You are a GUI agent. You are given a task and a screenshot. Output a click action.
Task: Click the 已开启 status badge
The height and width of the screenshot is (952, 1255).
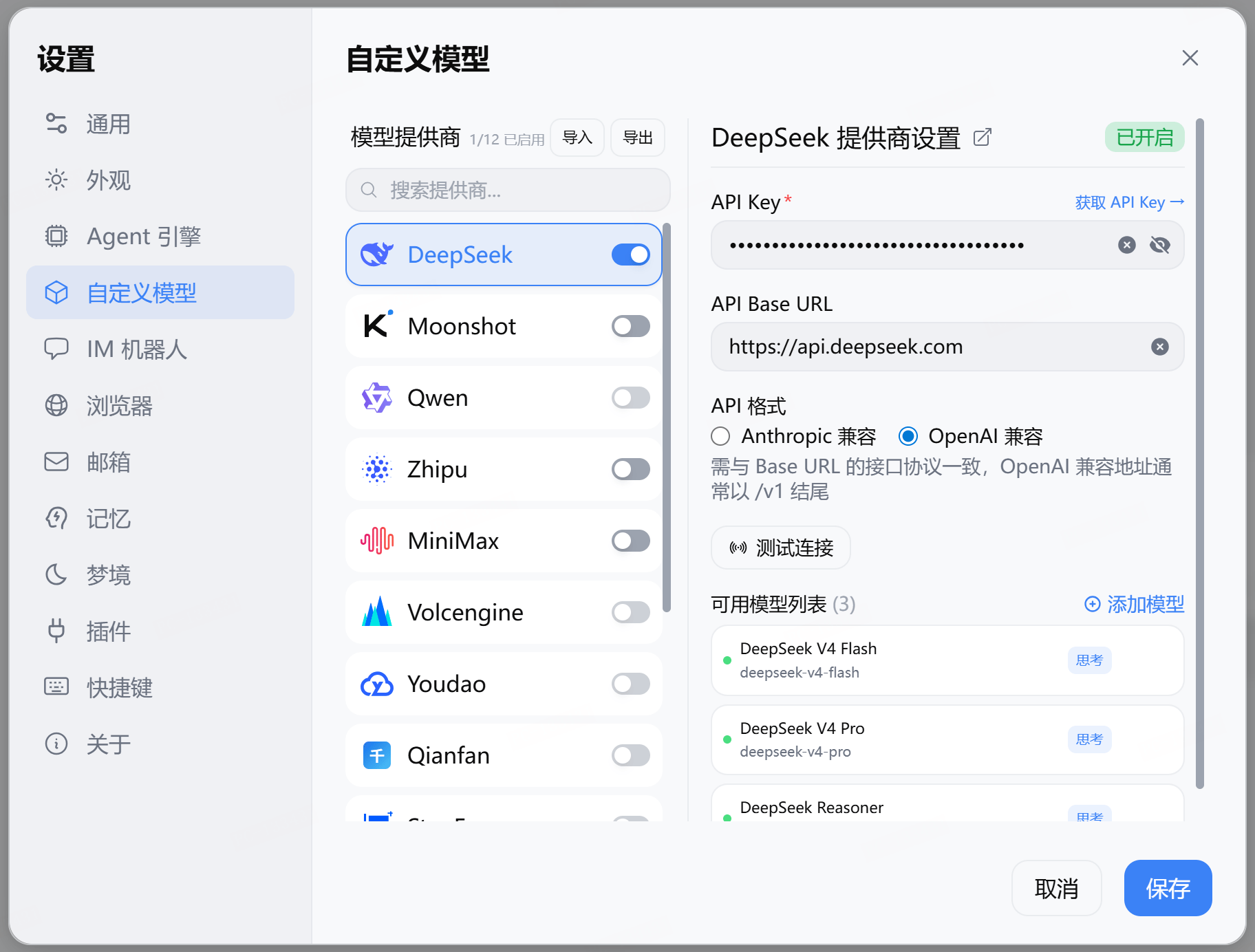point(1145,138)
